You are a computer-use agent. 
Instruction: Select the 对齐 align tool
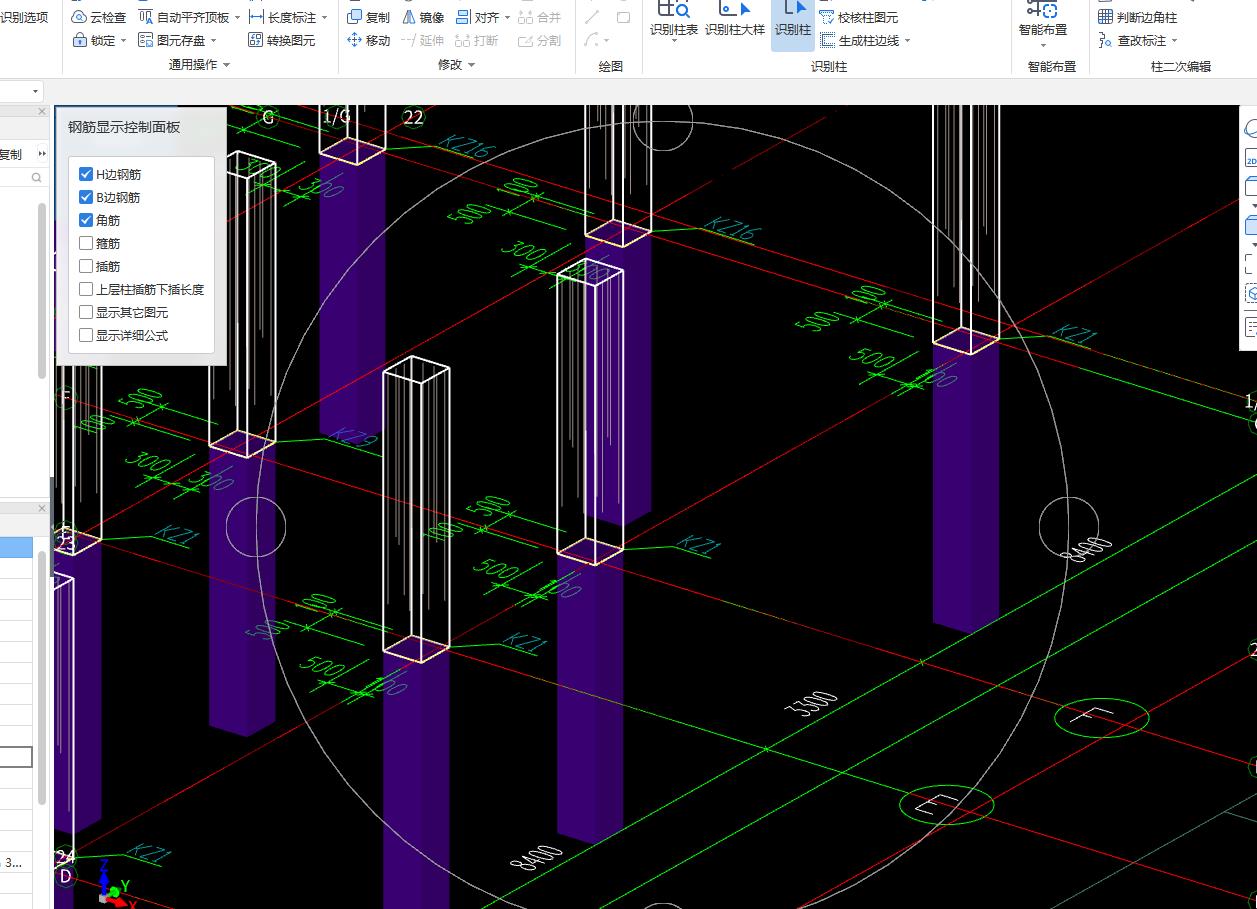(477, 17)
